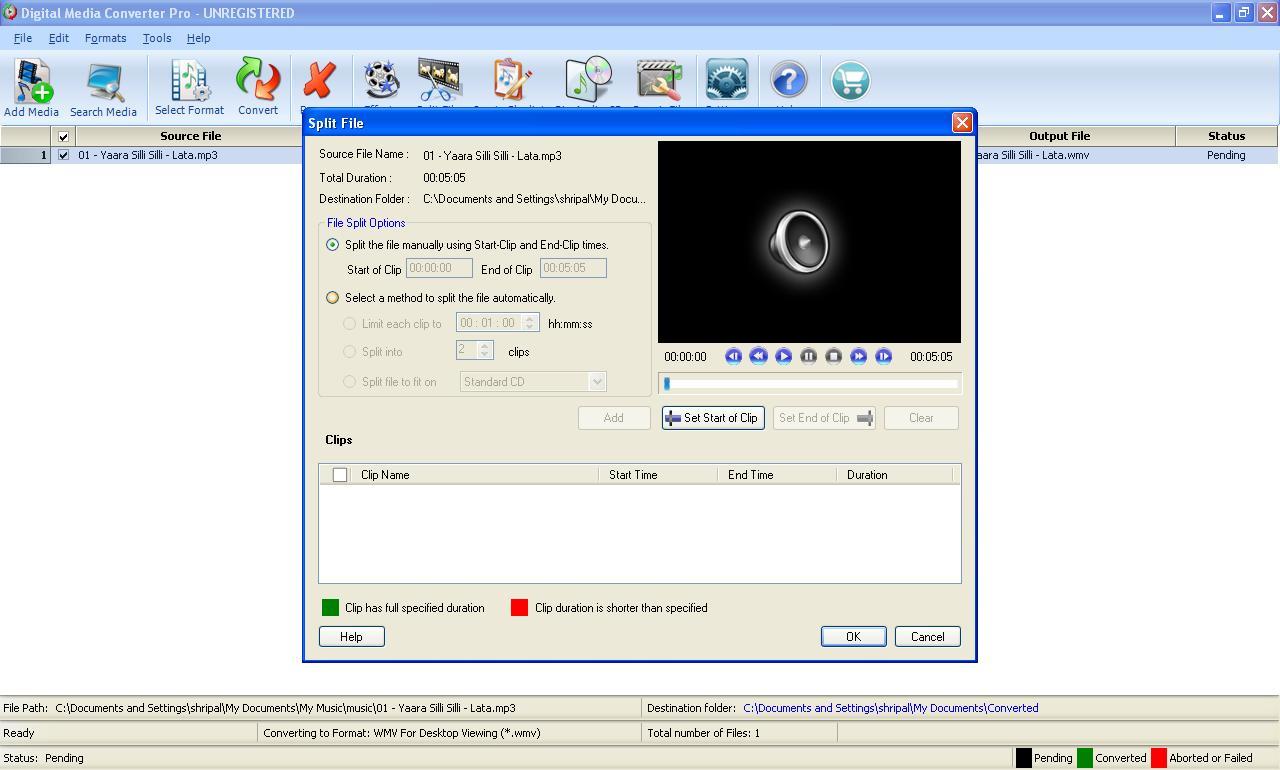
Task: Open the File menu
Action: pos(23,38)
